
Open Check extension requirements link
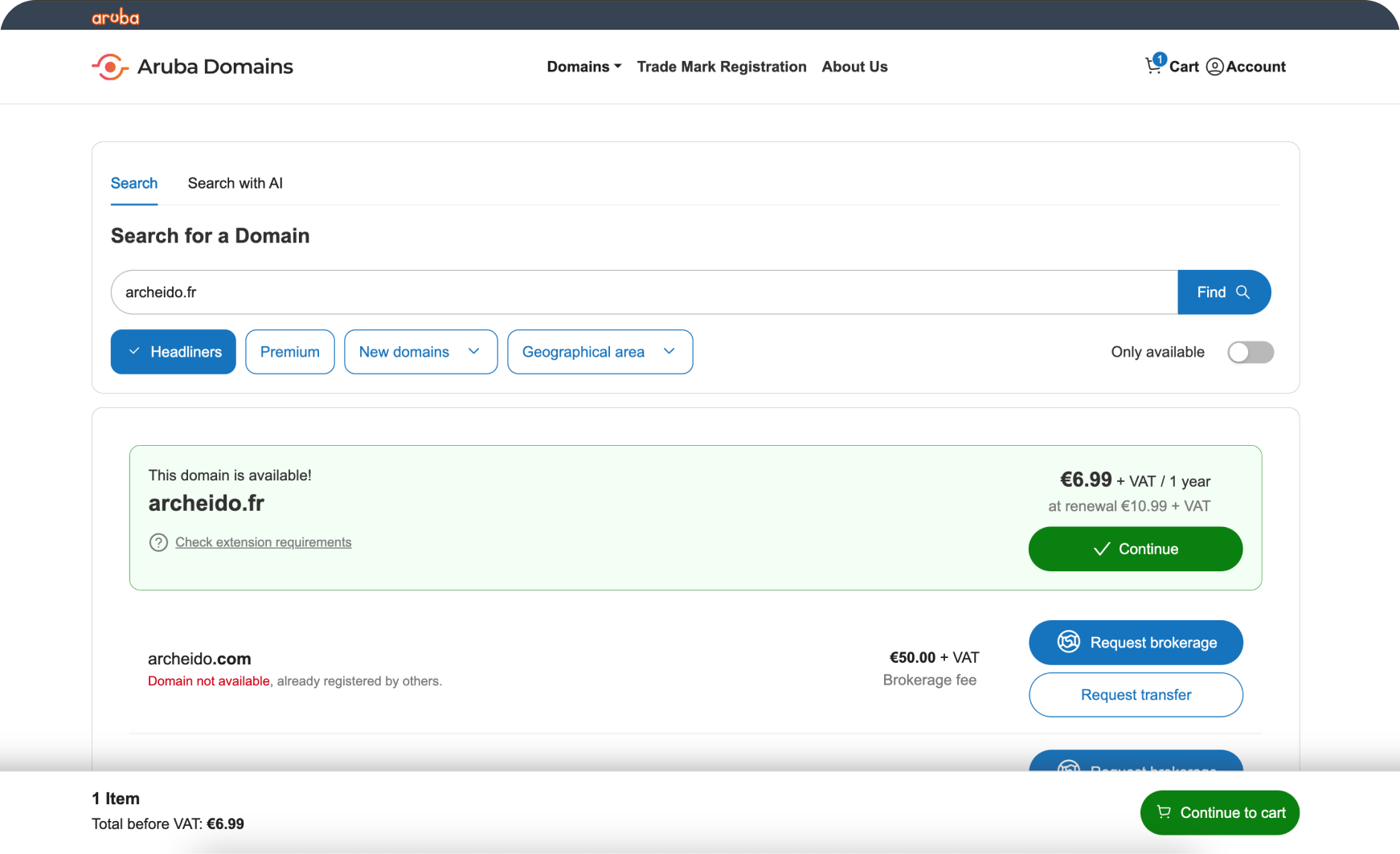tap(263, 542)
